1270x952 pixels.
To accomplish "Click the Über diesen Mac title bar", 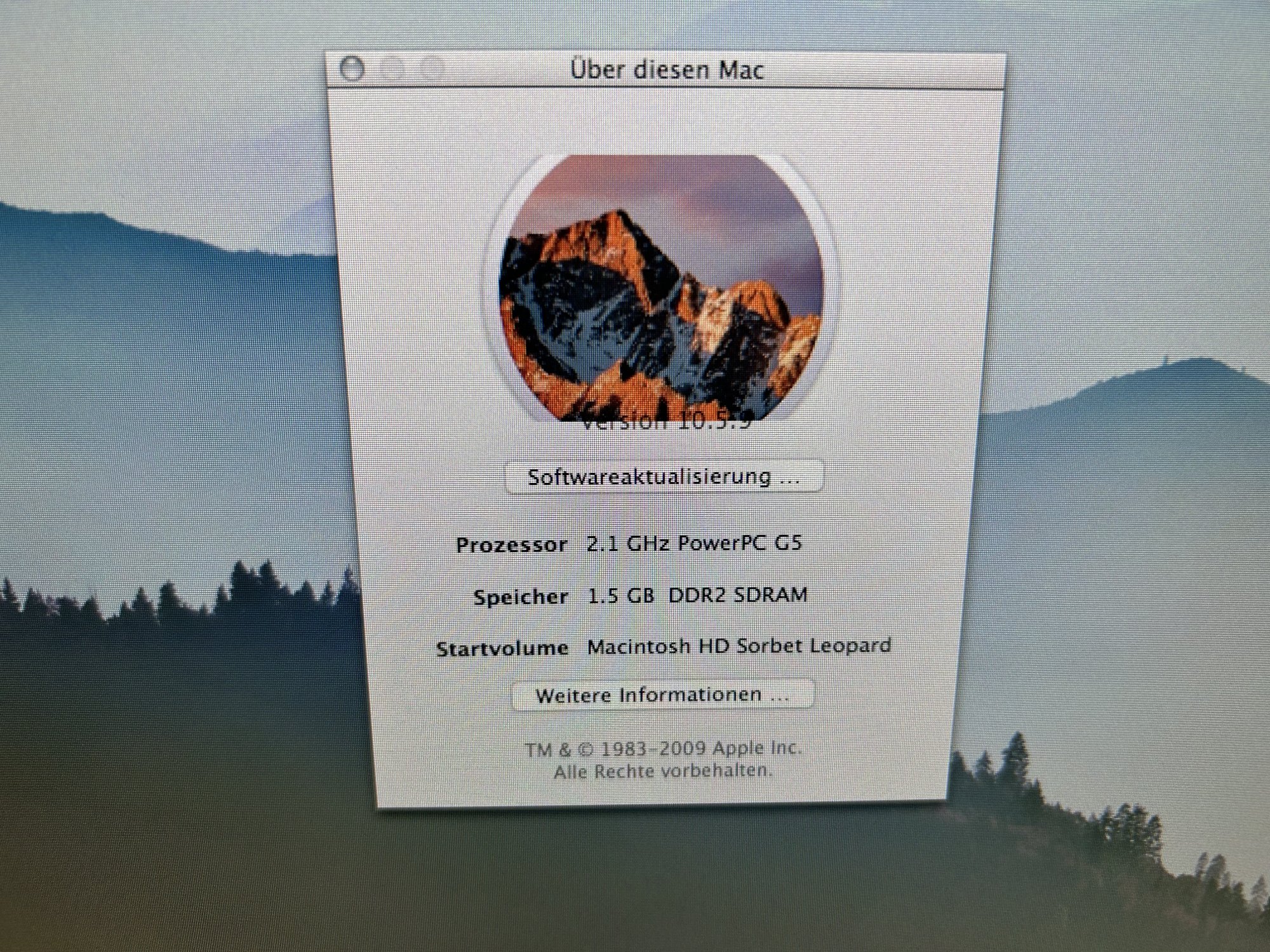I will (x=667, y=69).
